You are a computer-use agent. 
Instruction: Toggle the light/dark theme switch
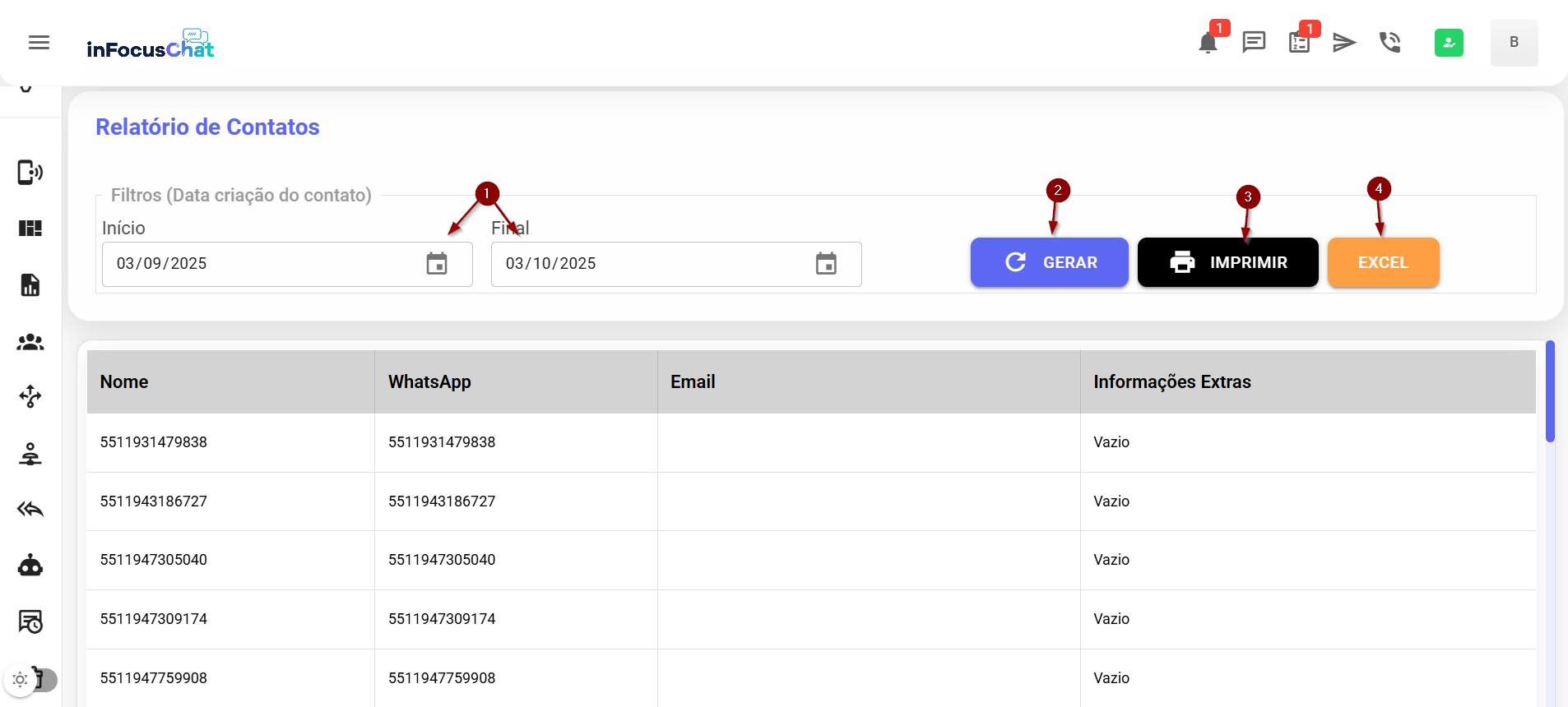pos(31,680)
